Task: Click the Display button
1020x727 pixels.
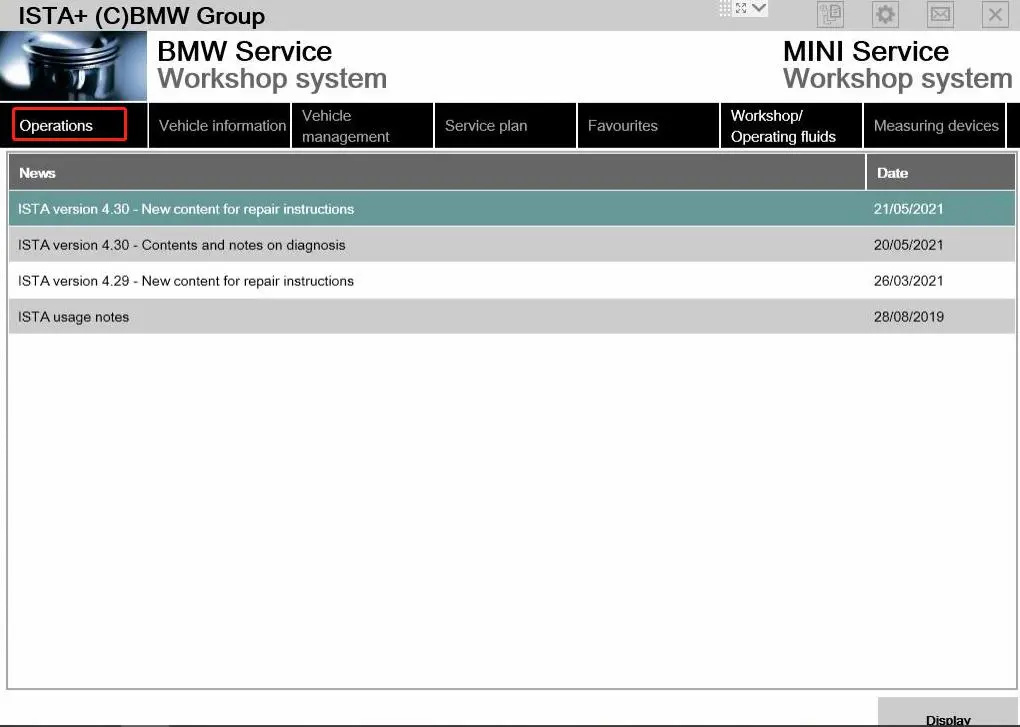Action: point(948,713)
